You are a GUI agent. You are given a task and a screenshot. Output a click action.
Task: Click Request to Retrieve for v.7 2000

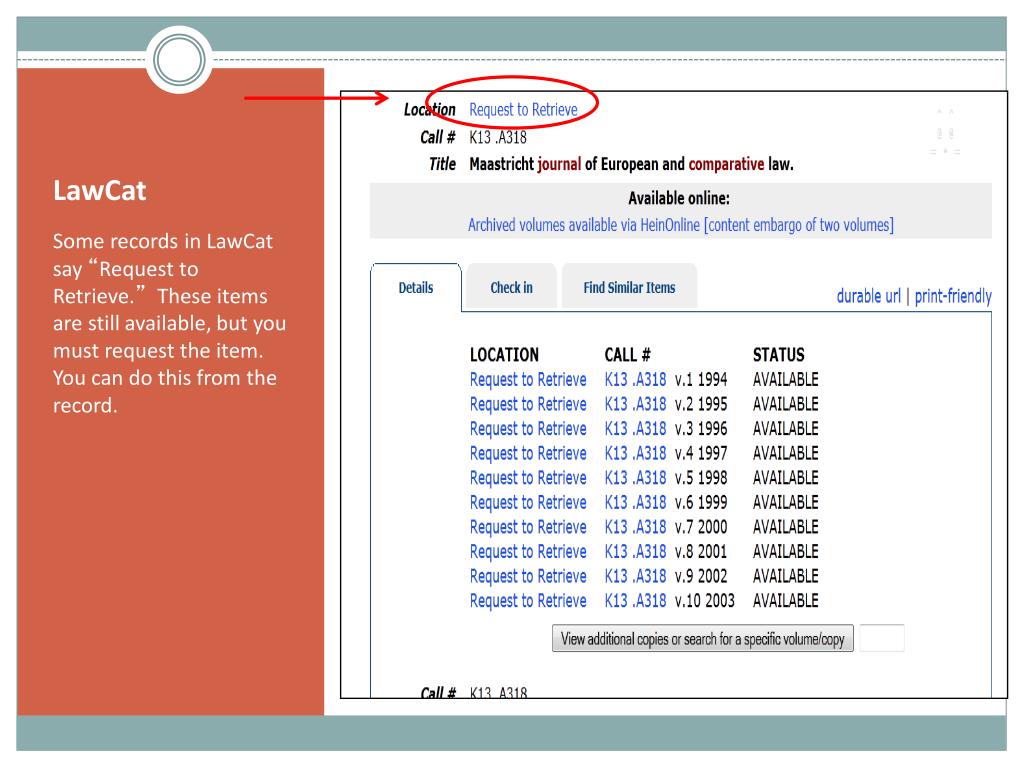click(528, 527)
